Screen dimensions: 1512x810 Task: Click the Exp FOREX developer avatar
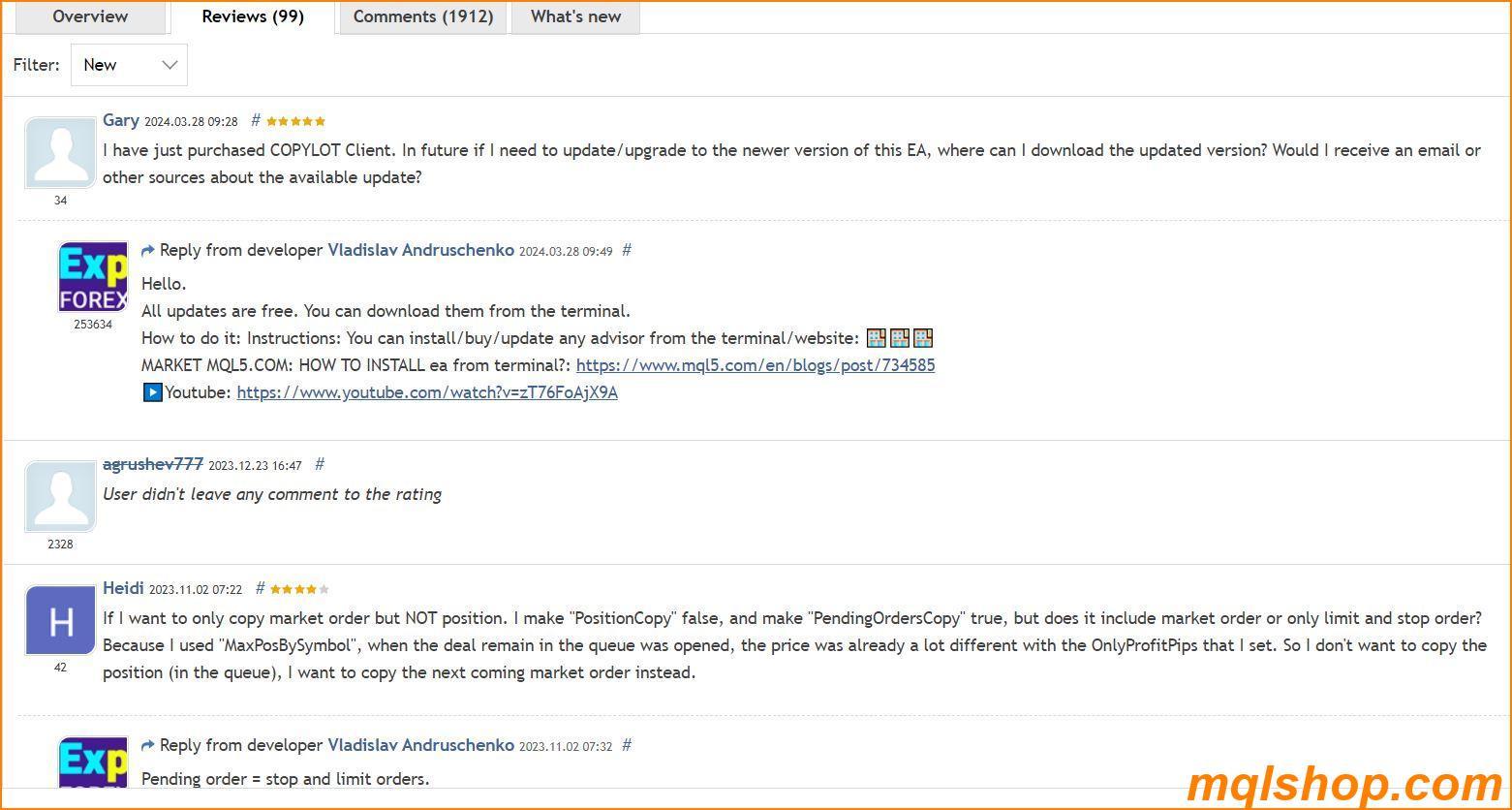(92, 276)
